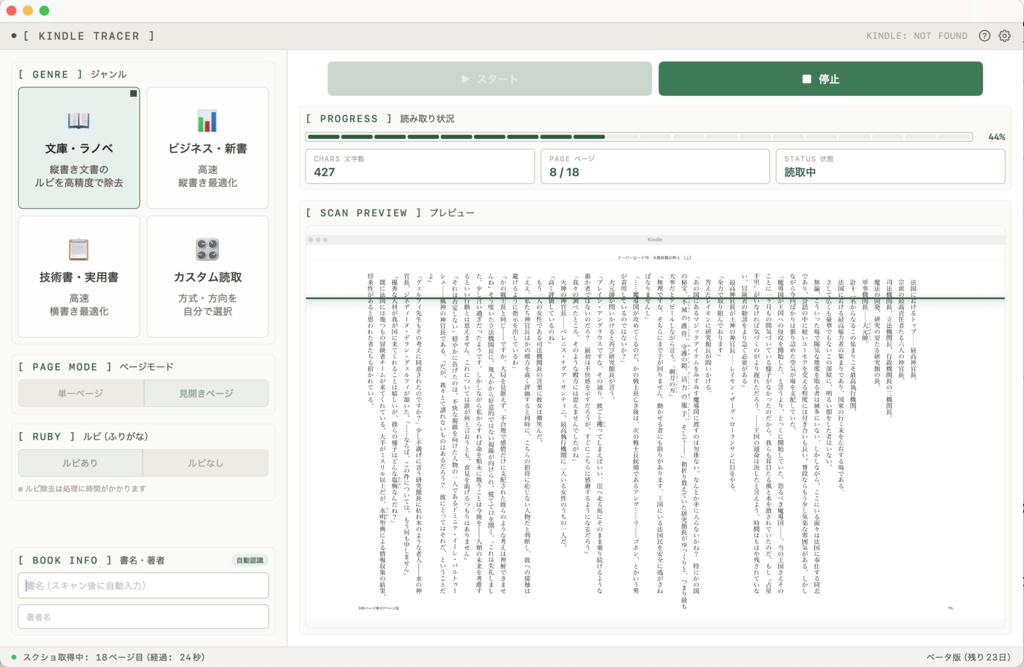Click the clipboard icon for 技術書・実用書
Screen dimensions: 1024x667
pyautogui.click(x=78, y=249)
